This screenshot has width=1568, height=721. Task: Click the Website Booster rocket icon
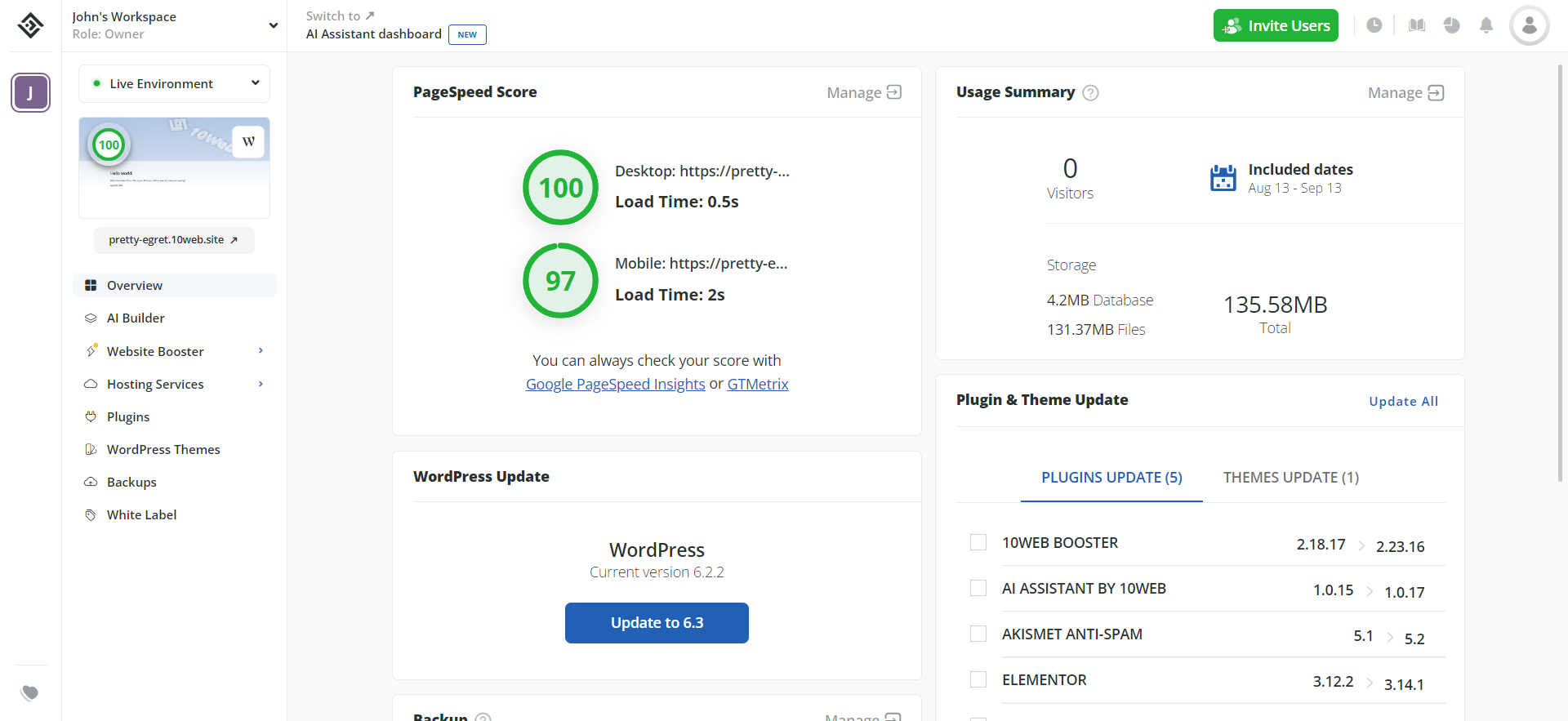(x=91, y=350)
